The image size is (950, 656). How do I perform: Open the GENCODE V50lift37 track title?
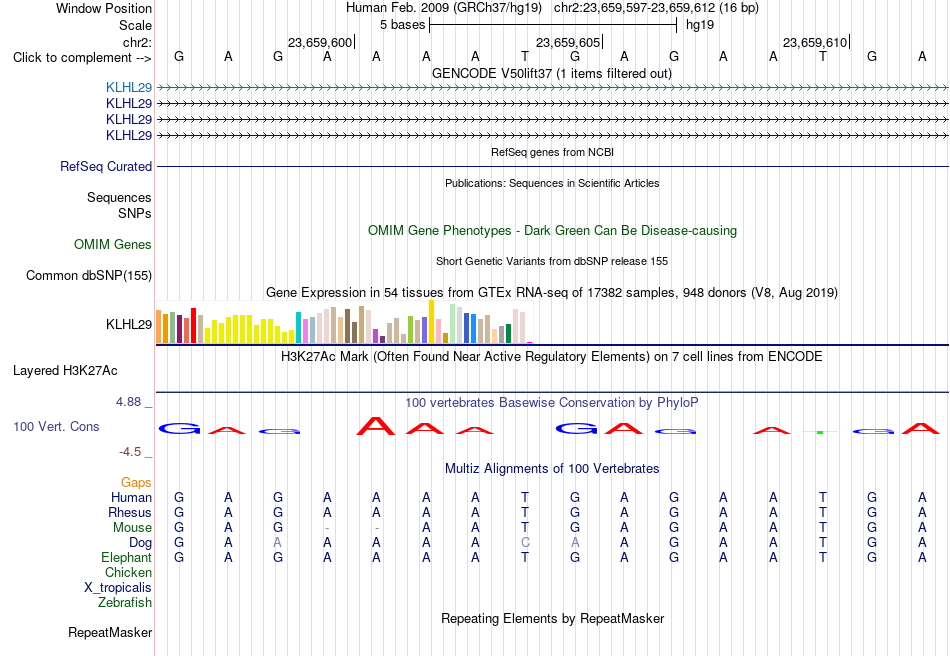(x=552, y=74)
